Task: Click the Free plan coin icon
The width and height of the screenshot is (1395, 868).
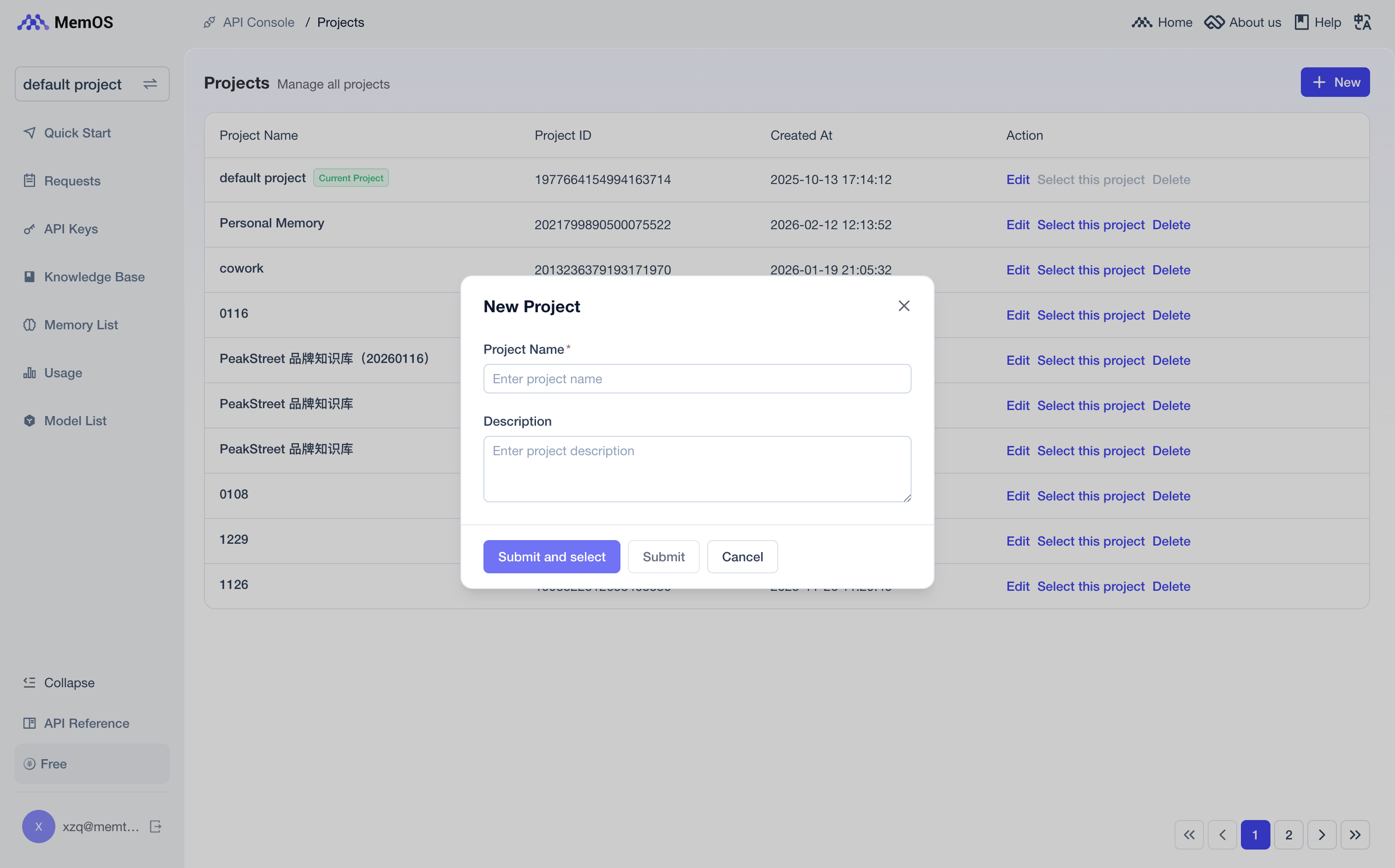Action: (x=30, y=764)
